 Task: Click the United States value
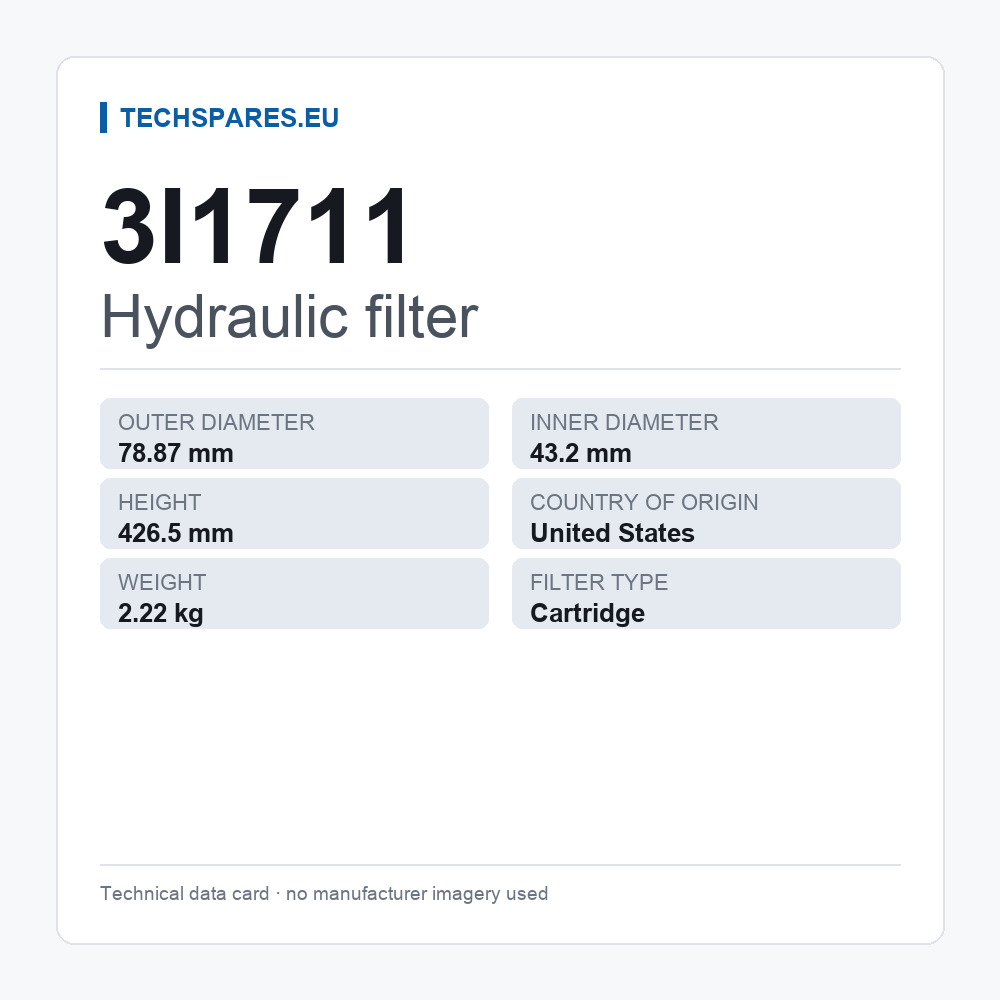tap(612, 533)
